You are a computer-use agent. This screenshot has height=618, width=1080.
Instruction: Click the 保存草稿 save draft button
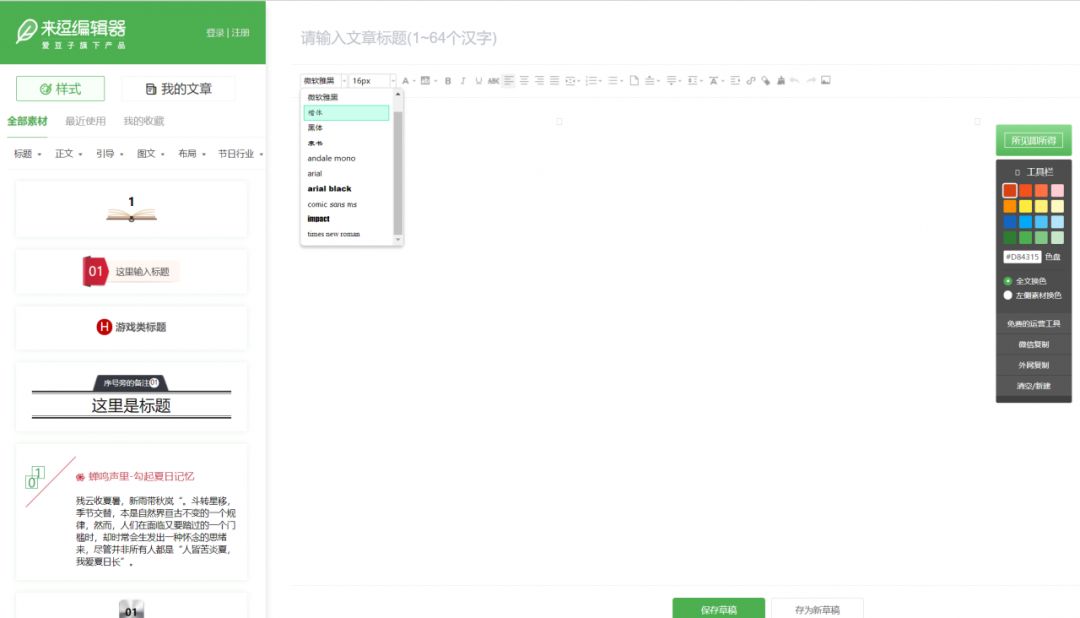(x=719, y=608)
